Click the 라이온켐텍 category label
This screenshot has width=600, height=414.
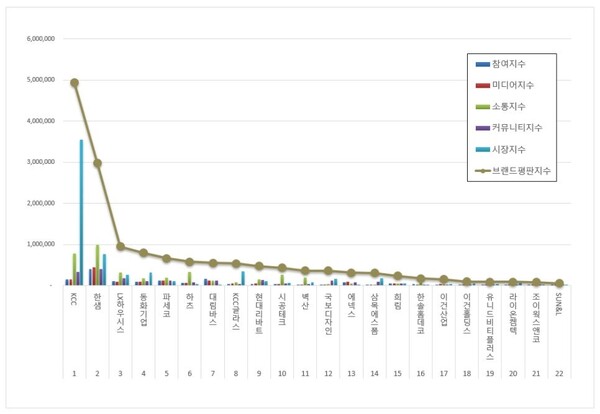(x=513, y=313)
